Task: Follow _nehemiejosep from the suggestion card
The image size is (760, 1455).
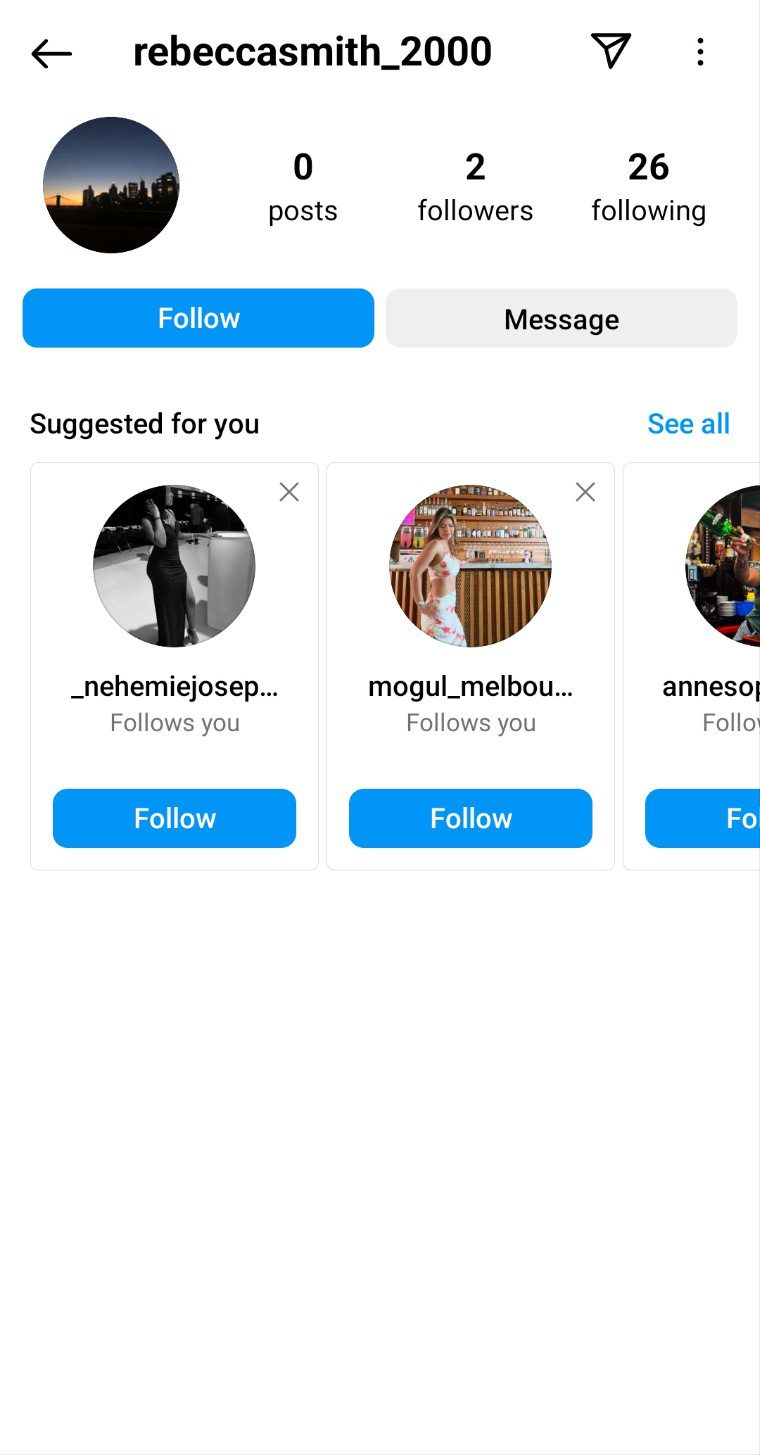Action: click(x=174, y=818)
